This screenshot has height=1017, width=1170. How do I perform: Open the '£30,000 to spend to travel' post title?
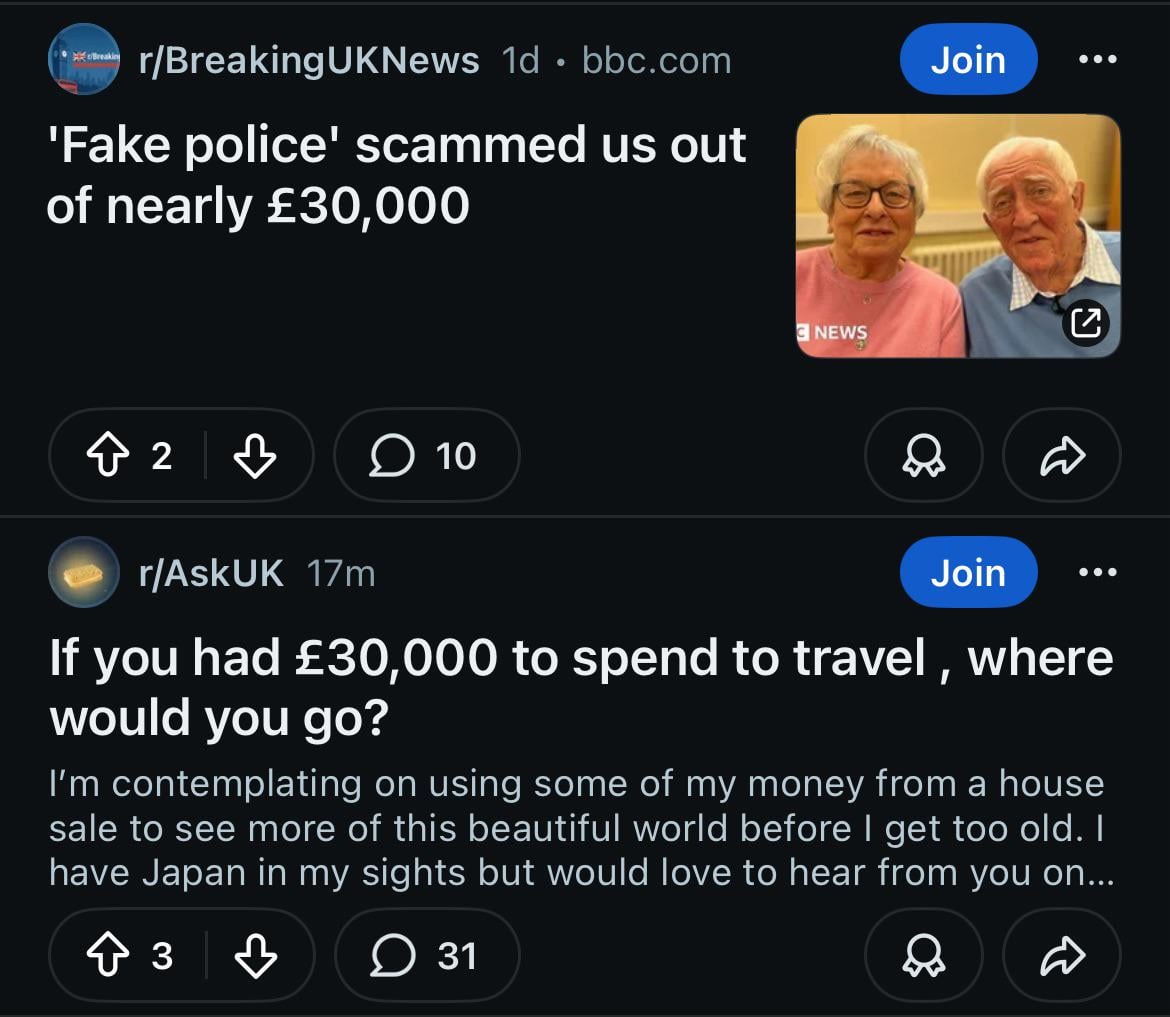coord(580,687)
